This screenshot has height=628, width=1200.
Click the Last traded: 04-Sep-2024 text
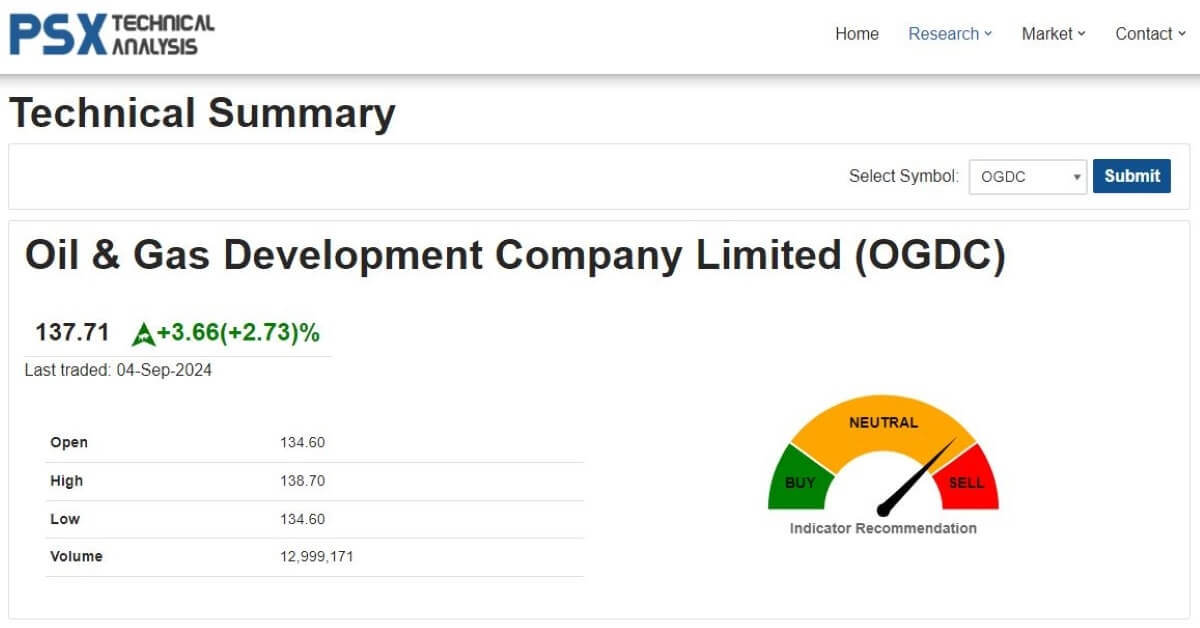coord(118,370)
